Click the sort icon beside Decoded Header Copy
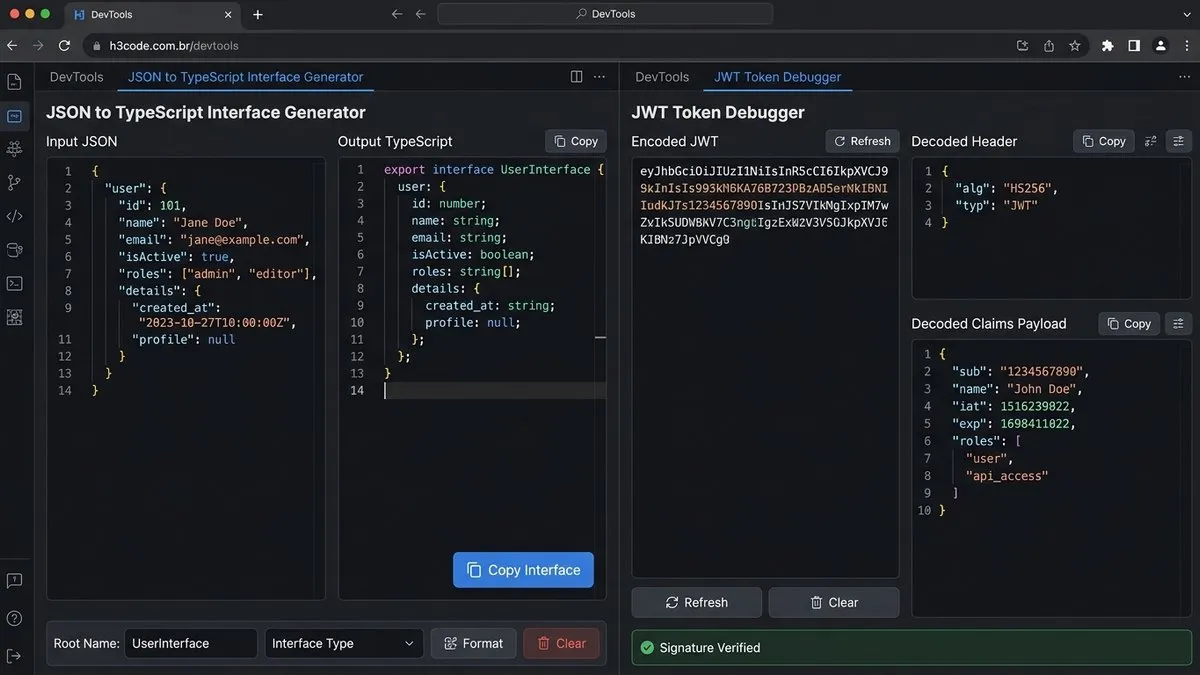Viewport: 1200px width, 675px height. (x=1151, y=141)
